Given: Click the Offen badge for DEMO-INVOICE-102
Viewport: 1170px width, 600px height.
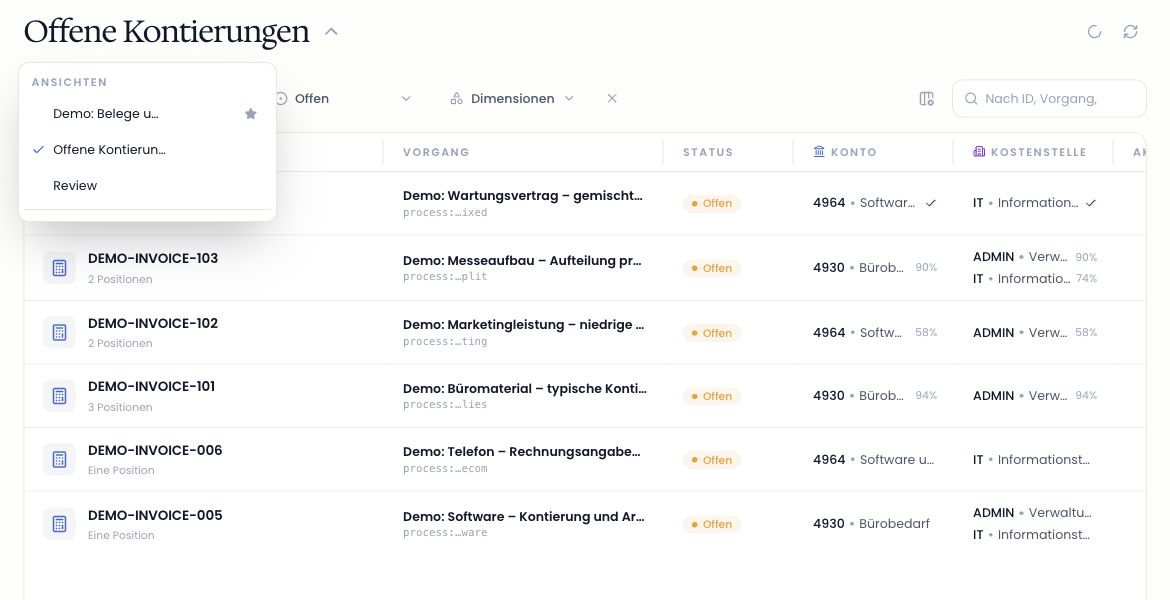Looking at the screenshot, I should (711, 333).
